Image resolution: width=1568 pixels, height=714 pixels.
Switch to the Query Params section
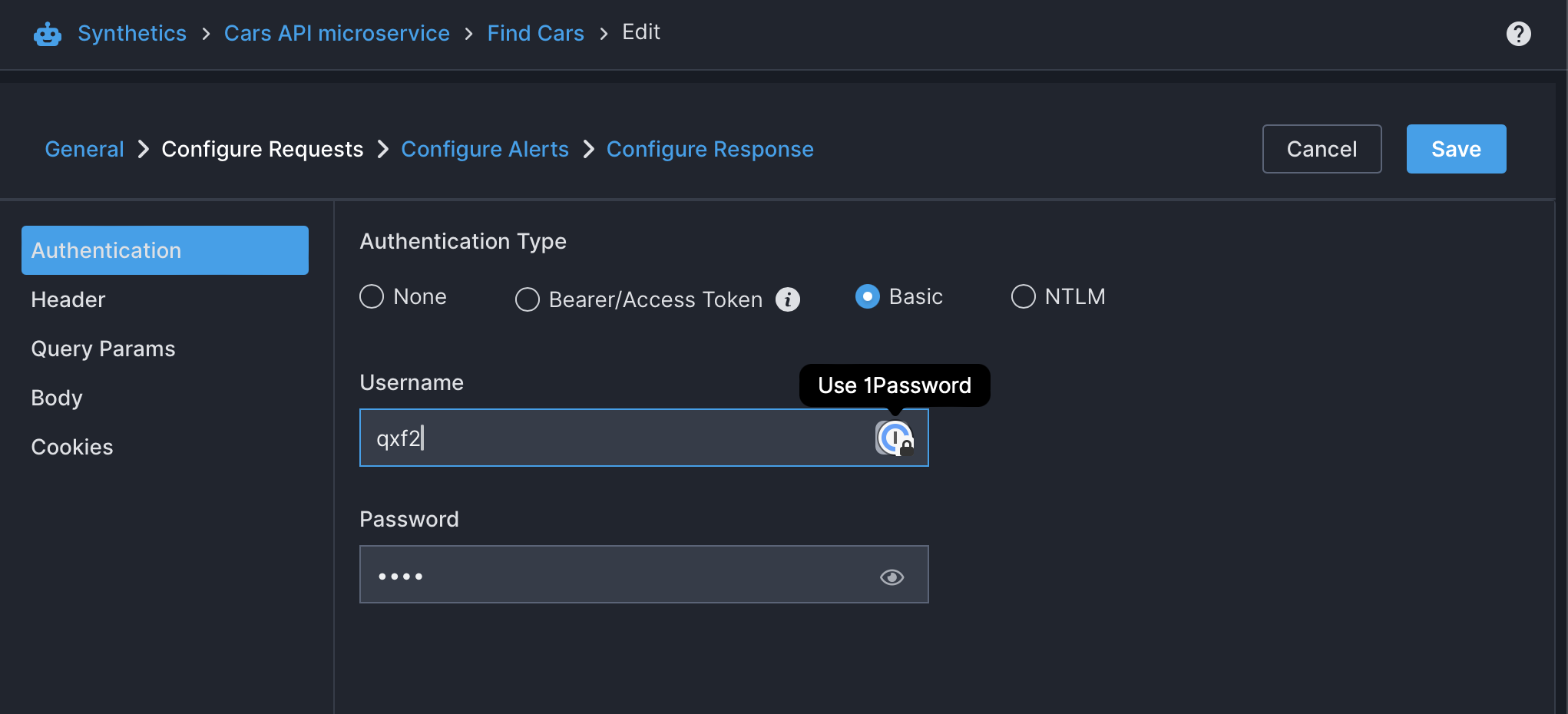coord(103,349)
